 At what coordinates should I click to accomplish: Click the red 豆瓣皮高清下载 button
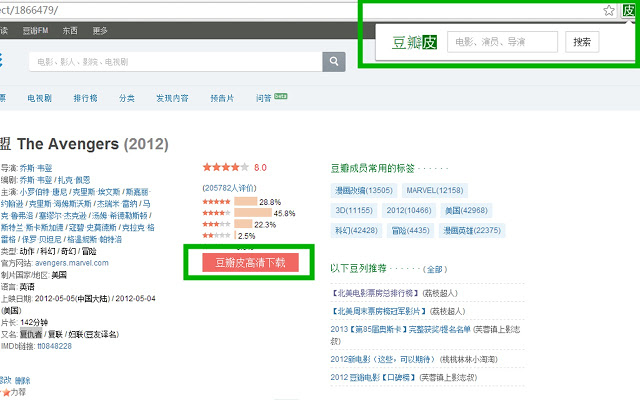pyautogui.click(x=251, y=262)
